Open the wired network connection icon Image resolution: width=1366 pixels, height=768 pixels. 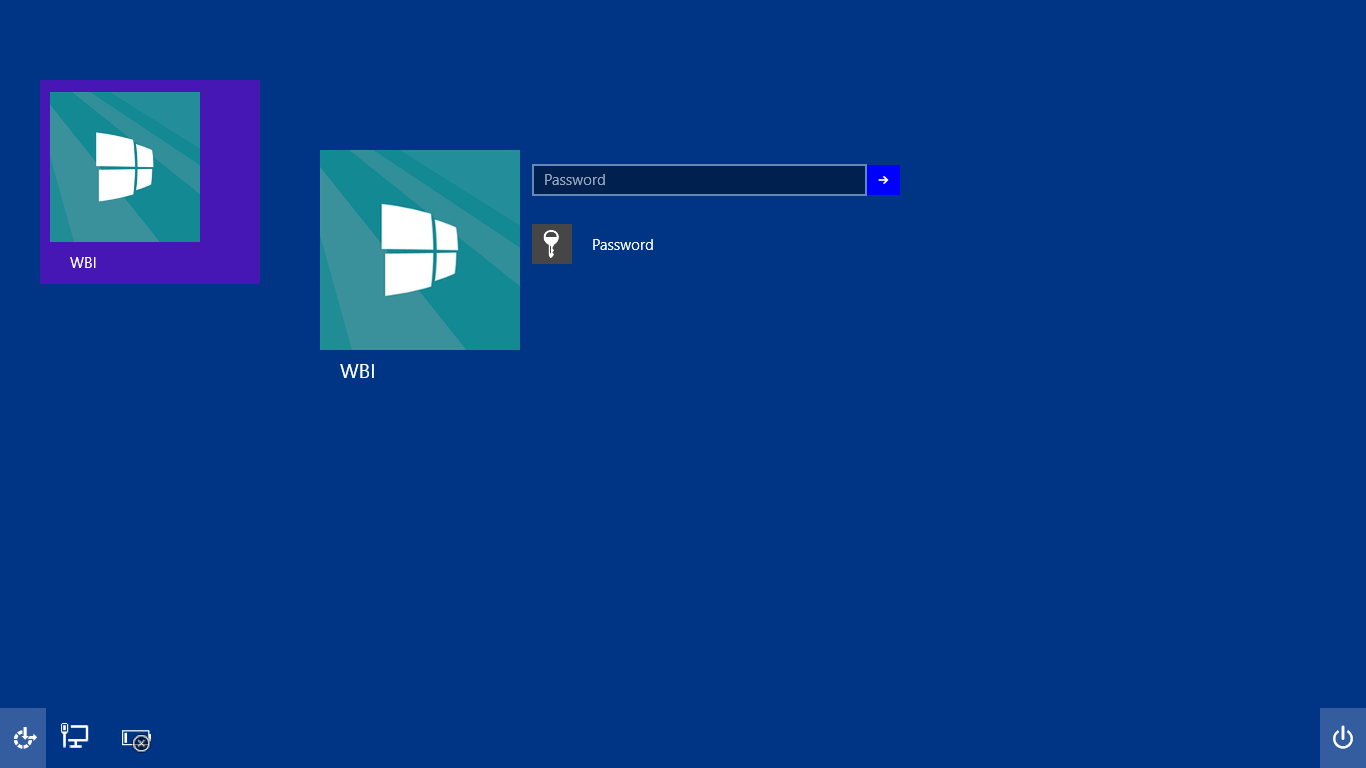coord(75,737)
